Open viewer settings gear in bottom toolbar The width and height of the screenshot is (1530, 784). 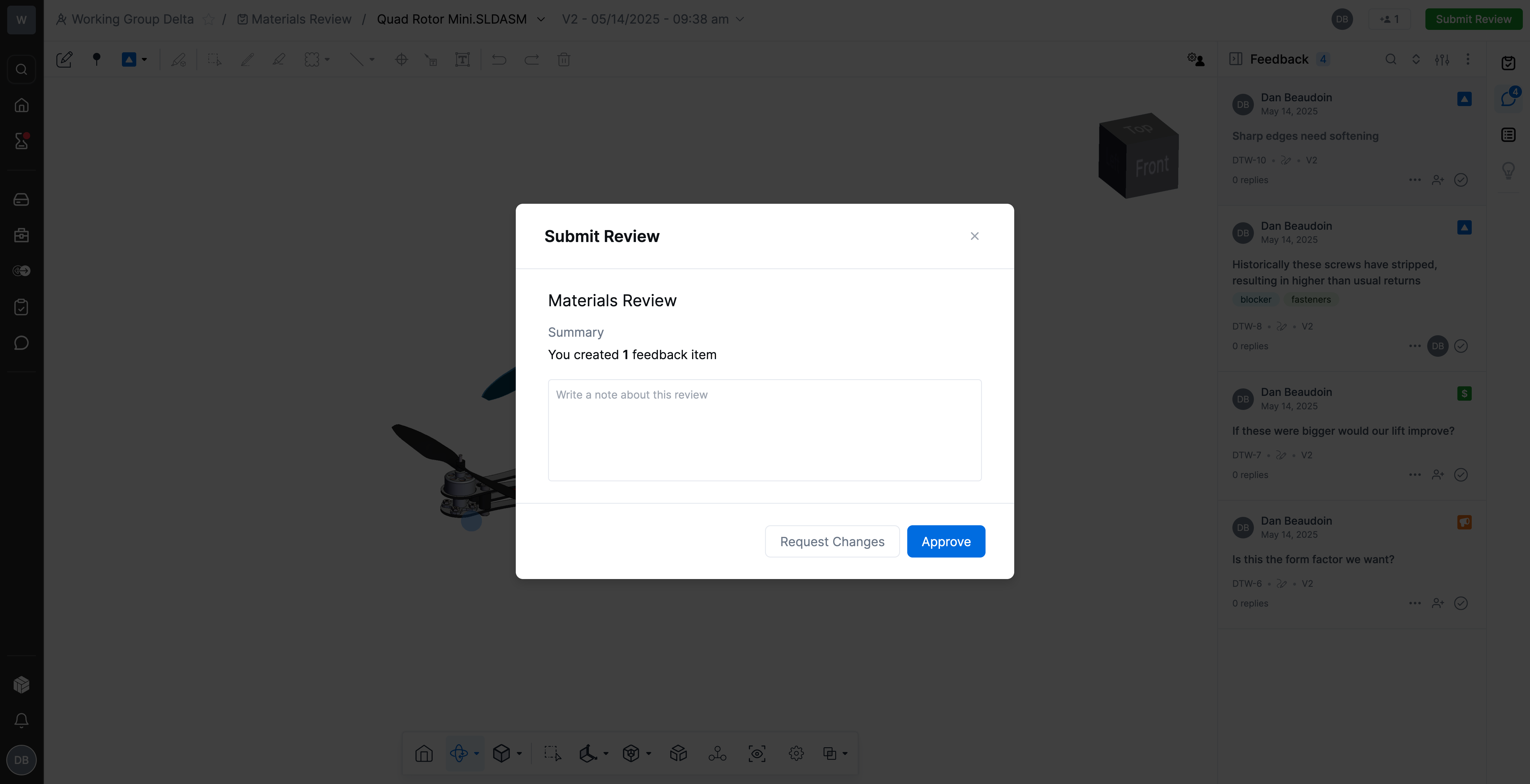coord(796,754)
